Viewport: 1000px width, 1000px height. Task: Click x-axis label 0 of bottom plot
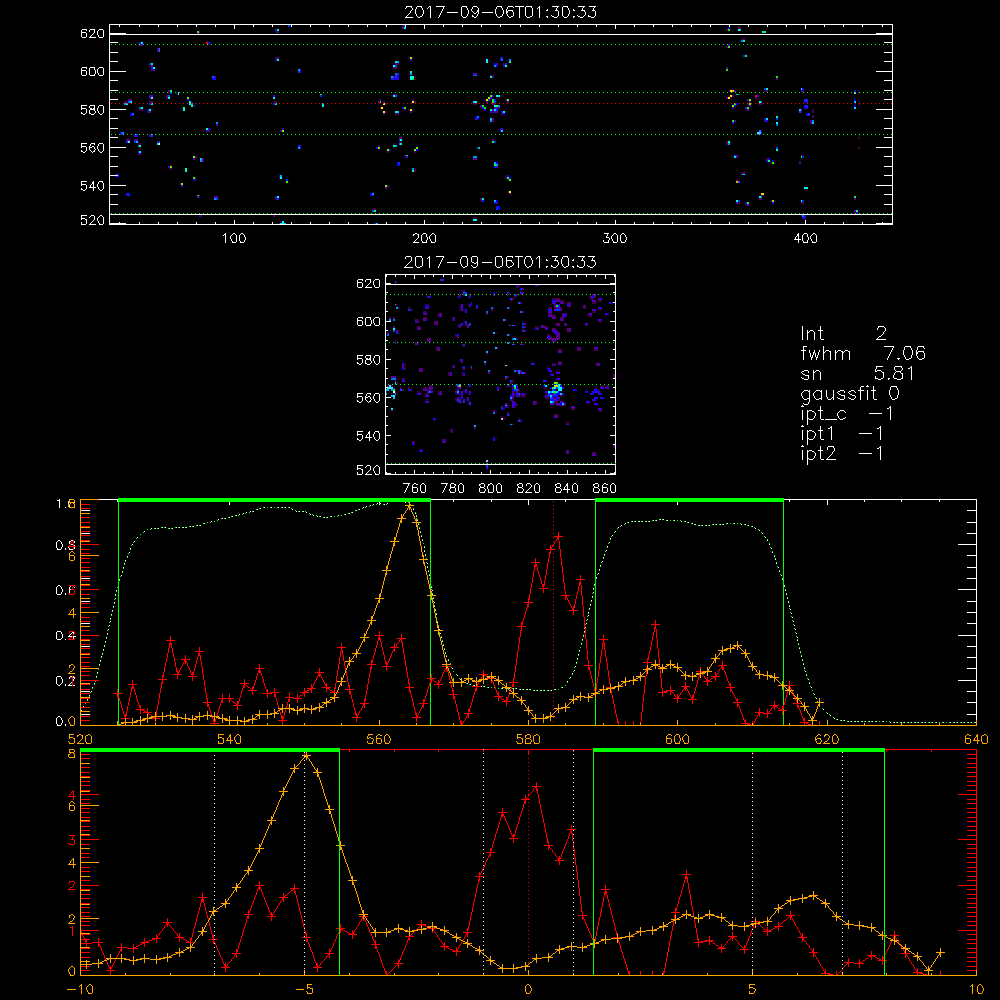[x=528, y=989]
